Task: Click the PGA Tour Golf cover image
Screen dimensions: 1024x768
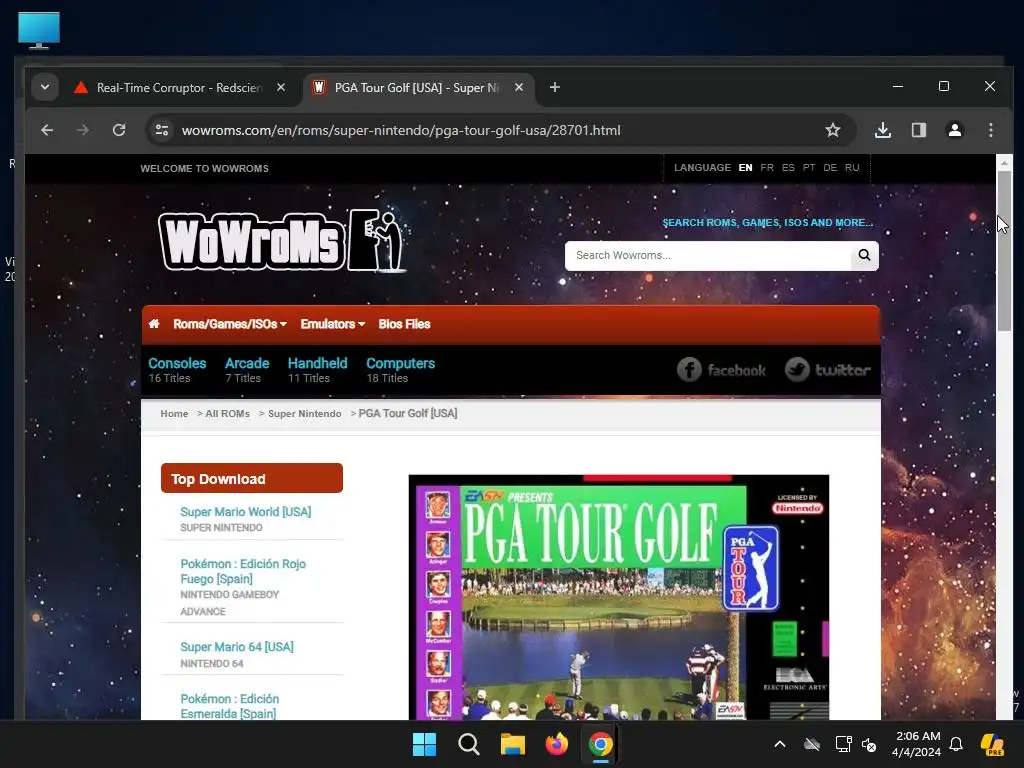Action: [x=618, y=598]
